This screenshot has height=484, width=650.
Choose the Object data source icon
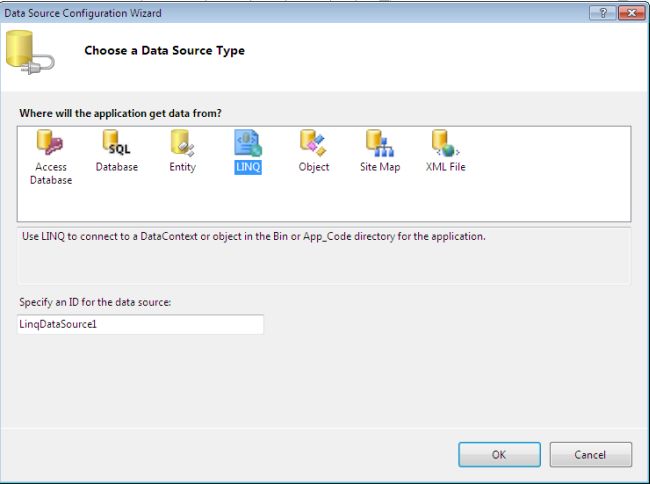(313, 144)
